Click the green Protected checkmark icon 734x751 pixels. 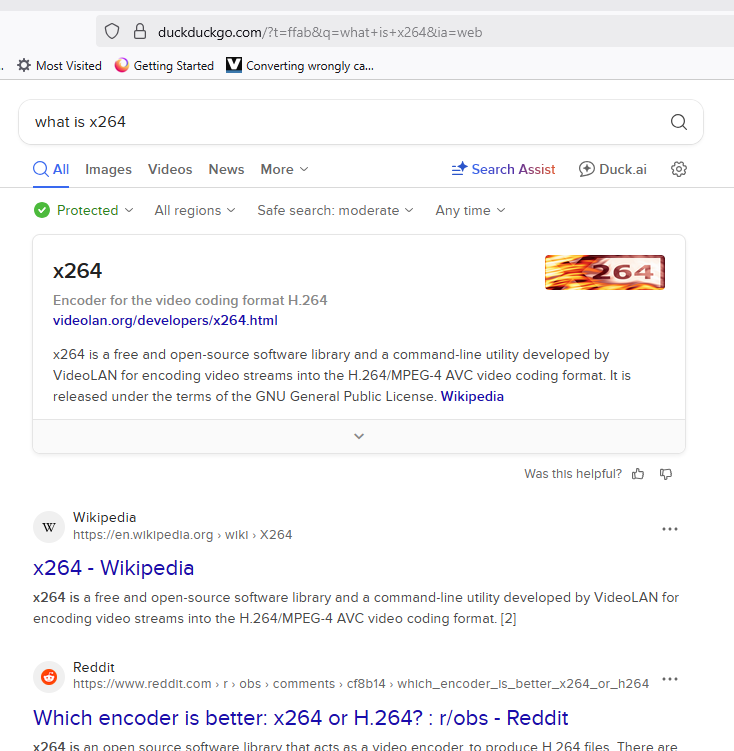(x=42, y=210)
